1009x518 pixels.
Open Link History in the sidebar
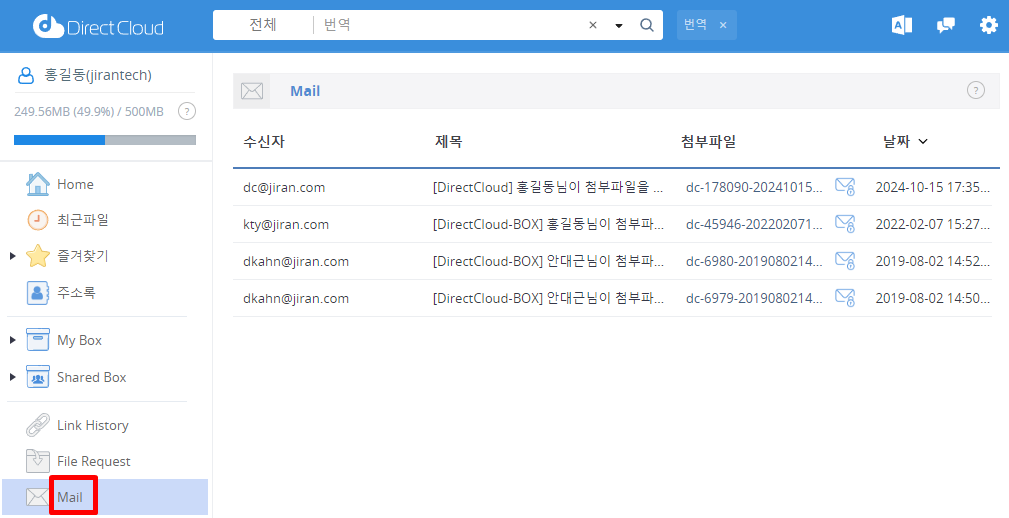pyautogui.click(x=92, y=425)
